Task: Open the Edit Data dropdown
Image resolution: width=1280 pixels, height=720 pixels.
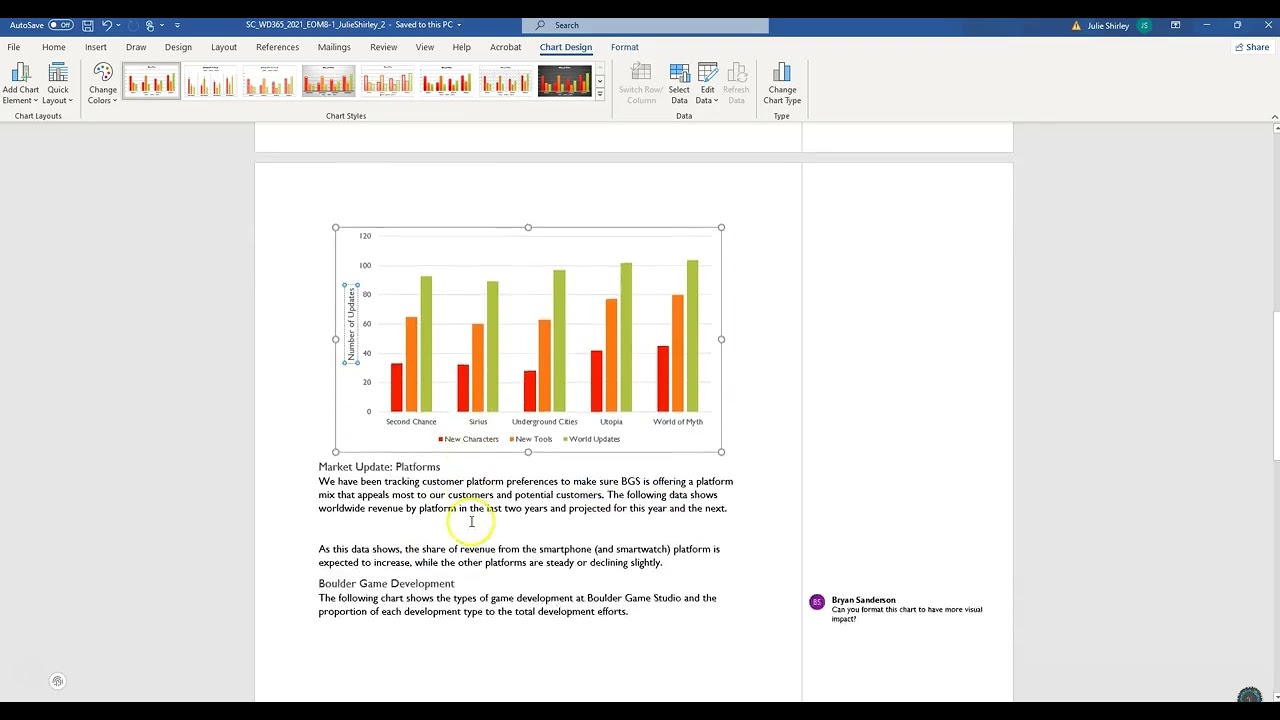Action: tap(707, 100)
